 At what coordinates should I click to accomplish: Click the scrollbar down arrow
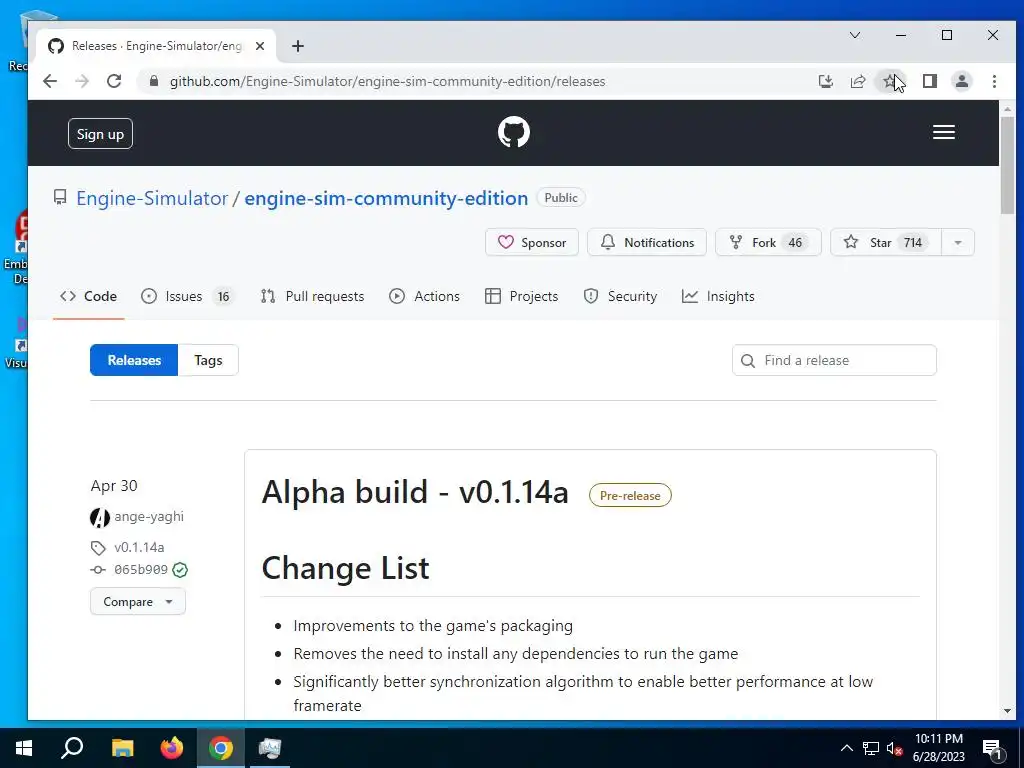[x=1007, y=711]
